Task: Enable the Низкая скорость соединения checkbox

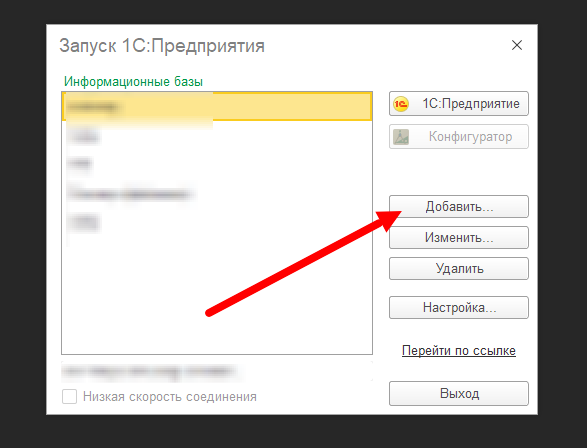Action: pos(70,397)
